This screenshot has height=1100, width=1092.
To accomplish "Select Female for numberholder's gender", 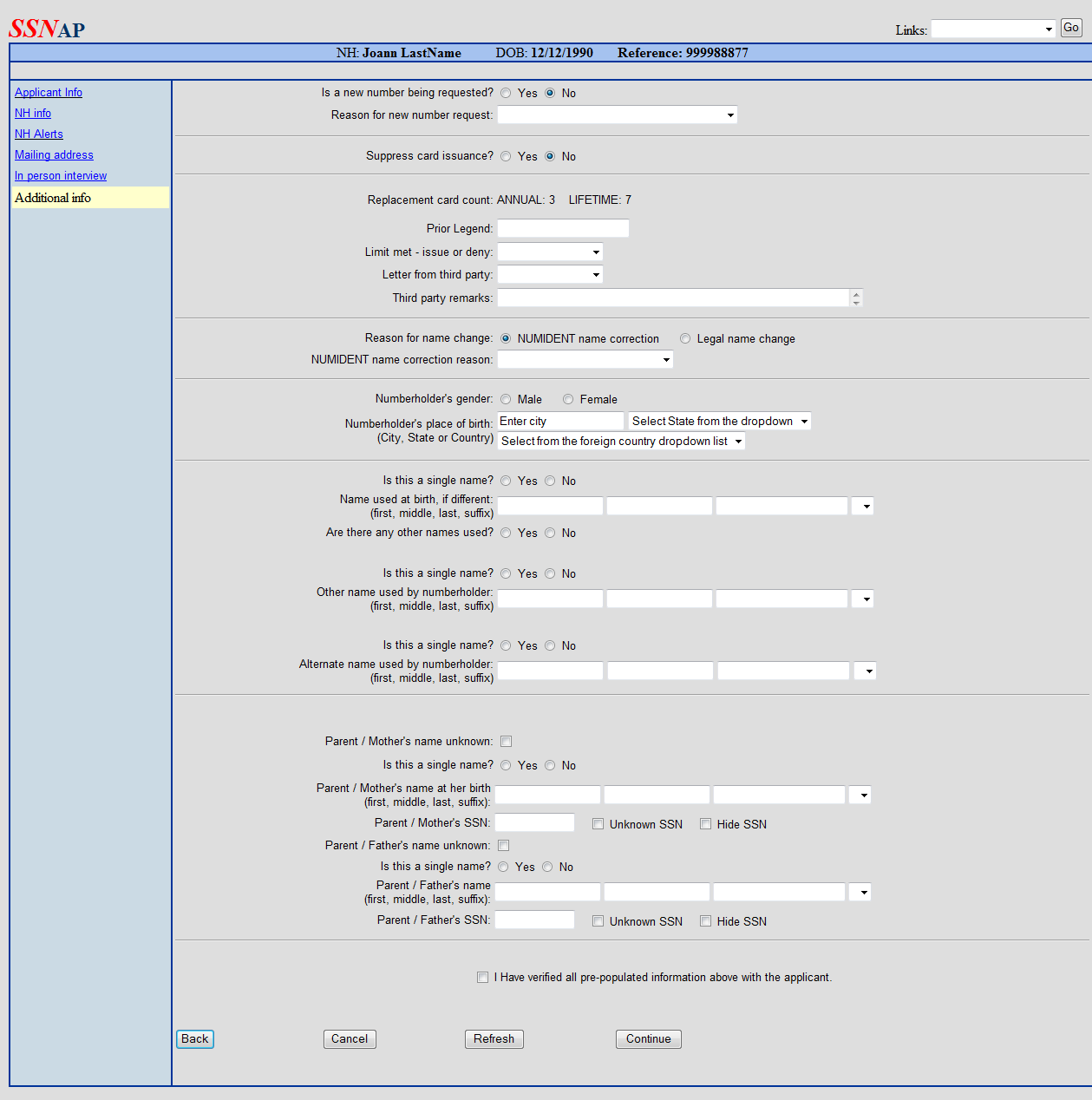I will pyautogui.click(x=568, y=399).
